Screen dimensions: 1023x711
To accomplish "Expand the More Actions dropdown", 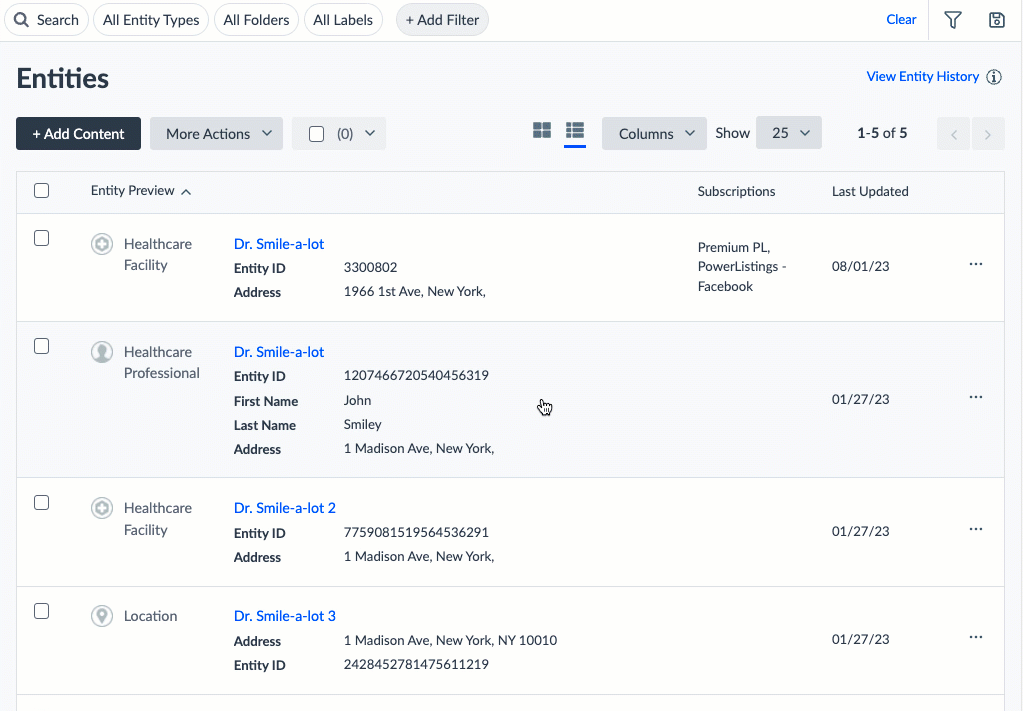I will (217, 134).
